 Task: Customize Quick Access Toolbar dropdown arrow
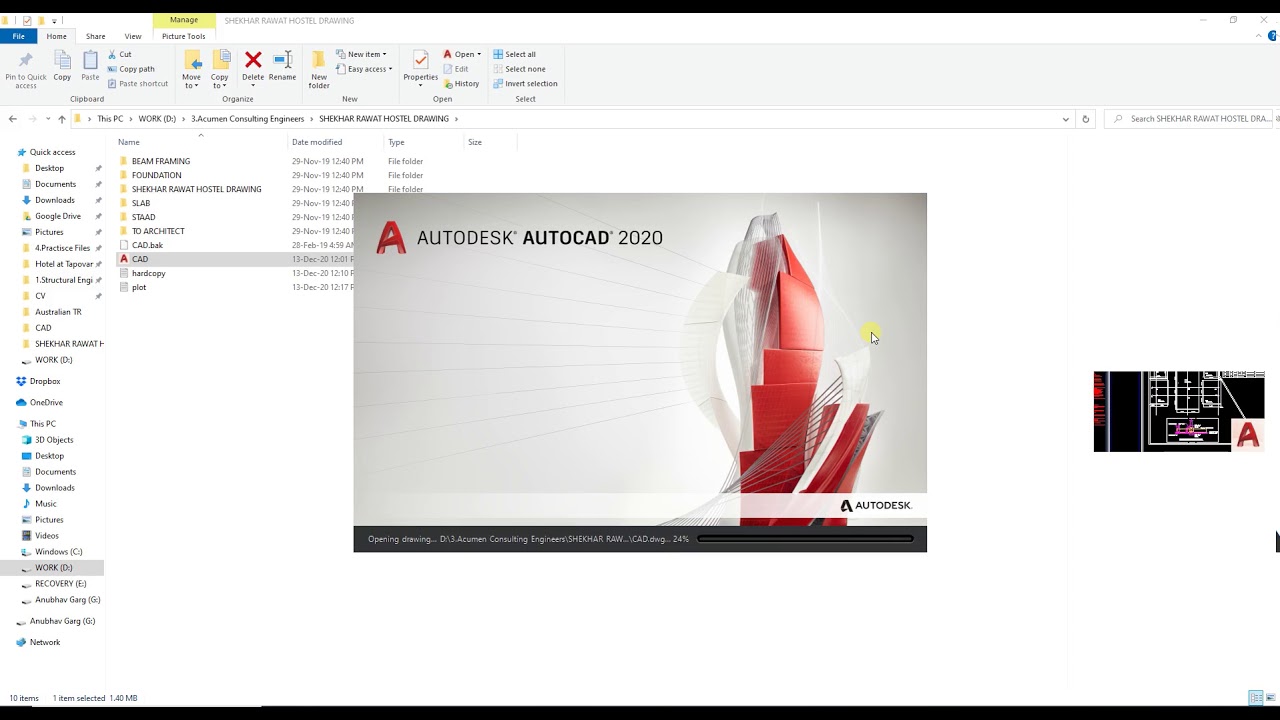[x=54, y=20]
